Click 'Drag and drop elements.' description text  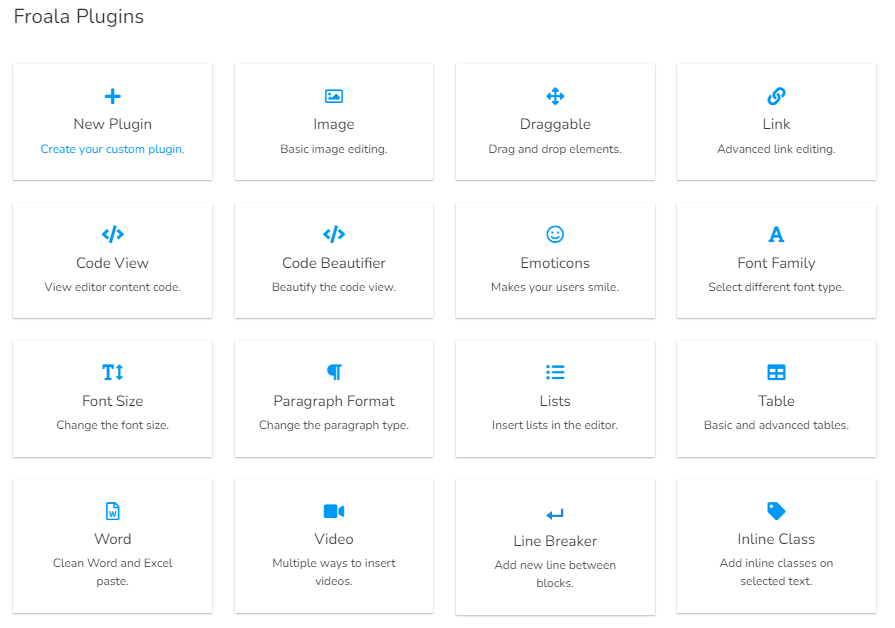tap(555, 149)
